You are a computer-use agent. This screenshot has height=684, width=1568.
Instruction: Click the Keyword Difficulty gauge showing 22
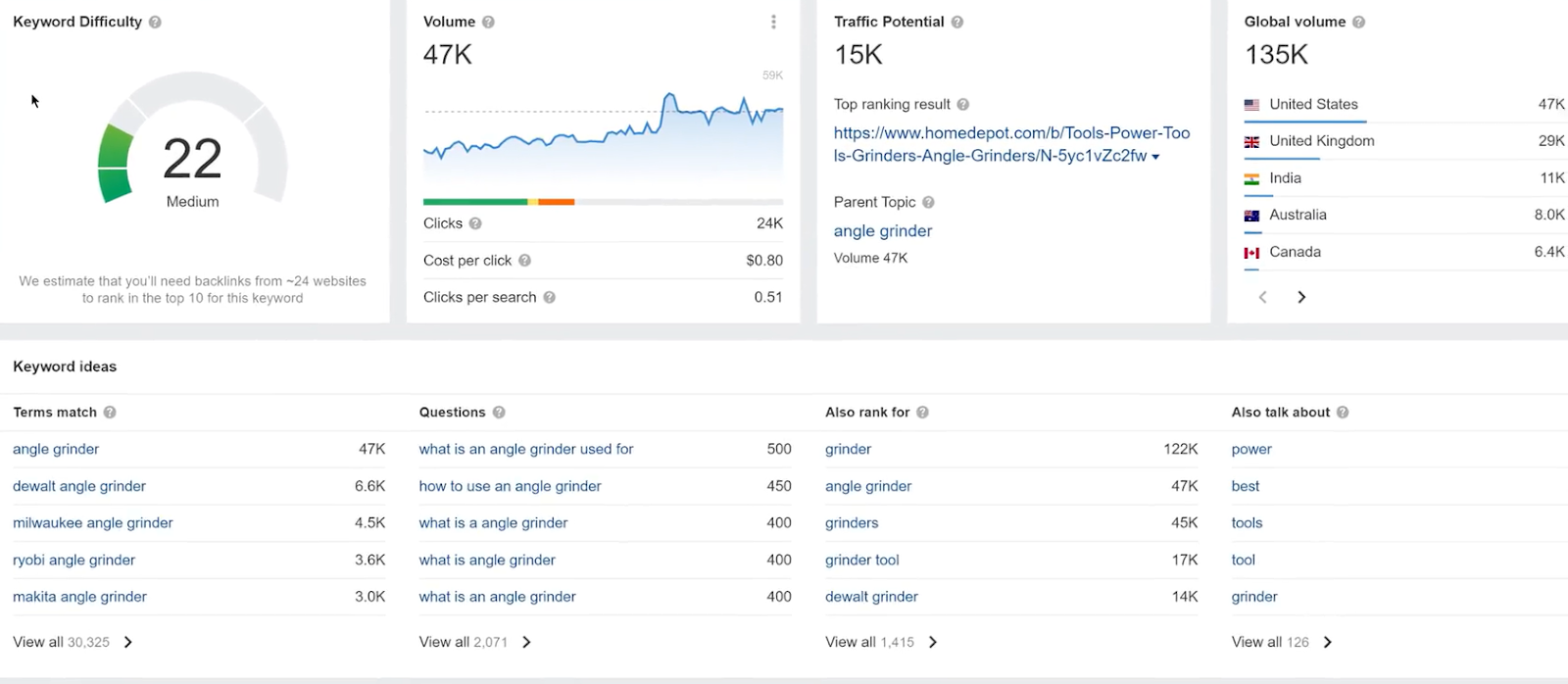pos(193,139)
